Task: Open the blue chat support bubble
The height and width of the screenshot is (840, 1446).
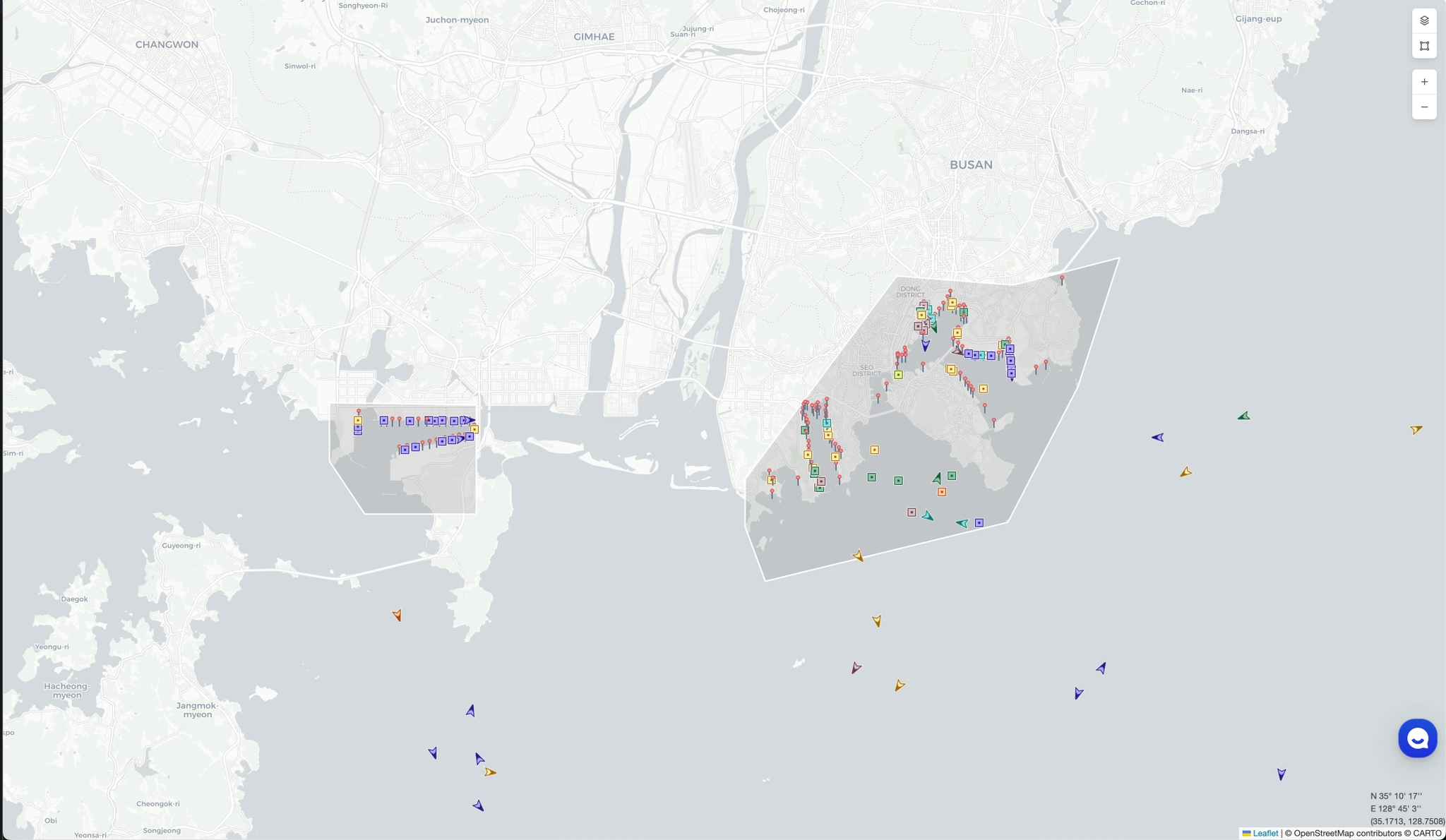Action: (x=1417, y=738)
